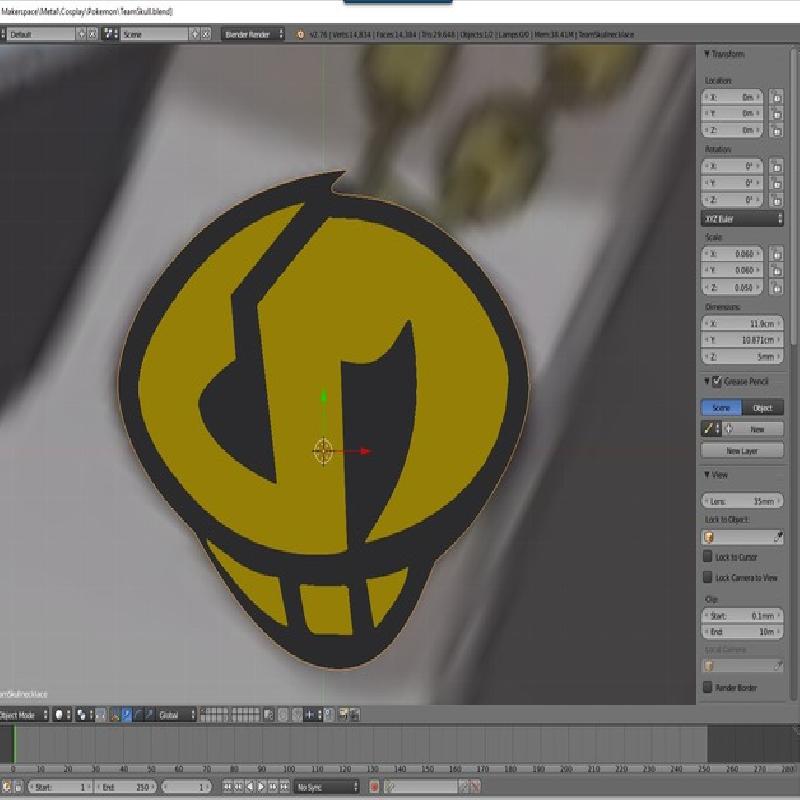The height and width of the screenshot is (800, 800).
Task: Collapse the Grease Pencil panel triangle
Action: [707, 381]
